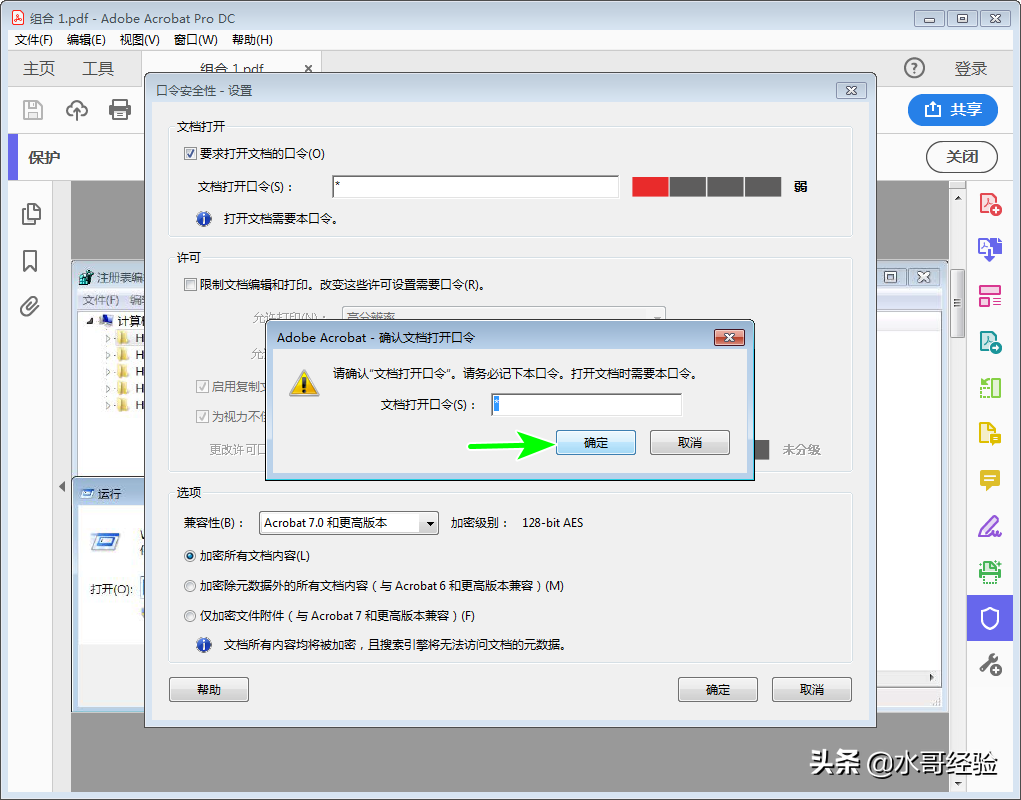Click the print icon in toolbar
The height and width of the screenshot is (800, 1021).
click(120, 109)
